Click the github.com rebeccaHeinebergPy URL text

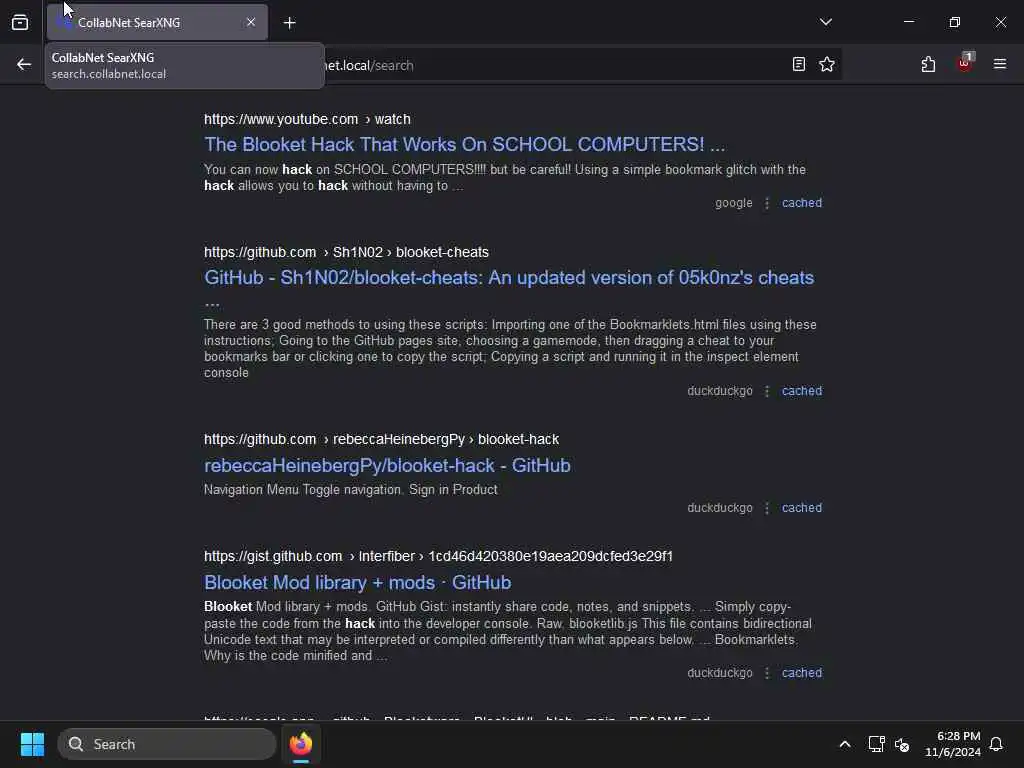(x=381, y=439)
